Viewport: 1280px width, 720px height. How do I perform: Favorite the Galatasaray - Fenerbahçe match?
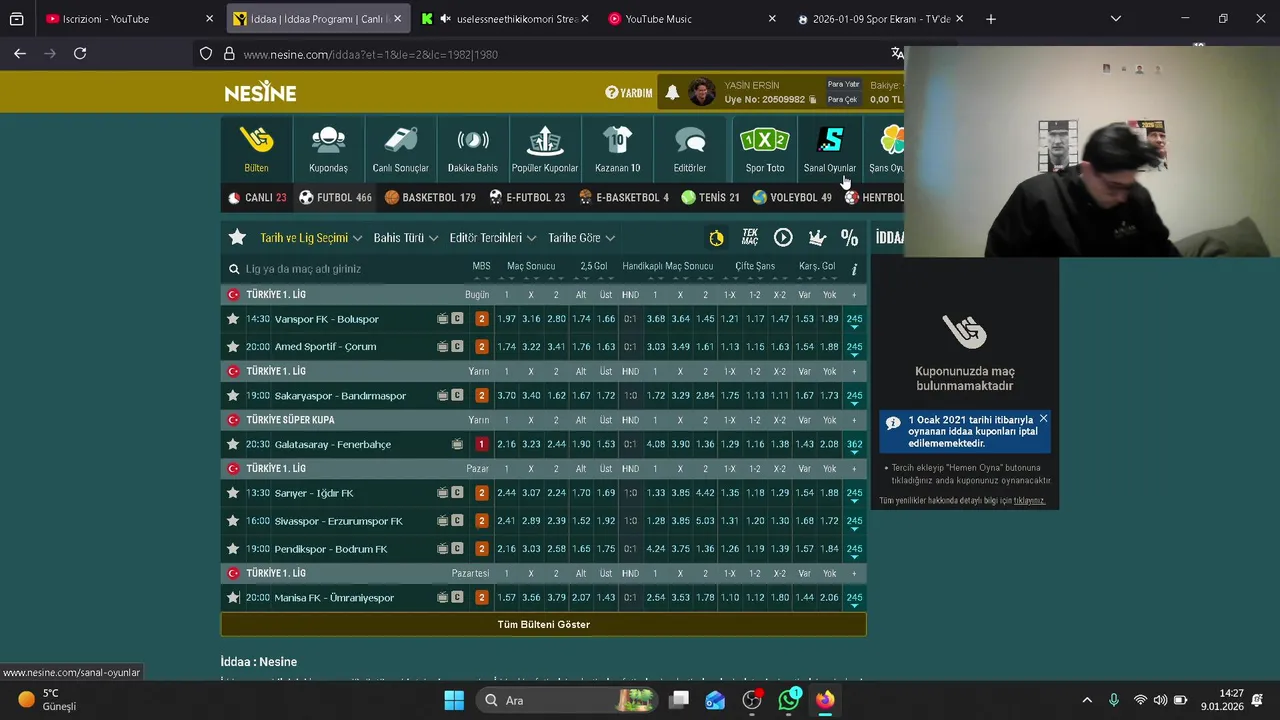(233, 444)
